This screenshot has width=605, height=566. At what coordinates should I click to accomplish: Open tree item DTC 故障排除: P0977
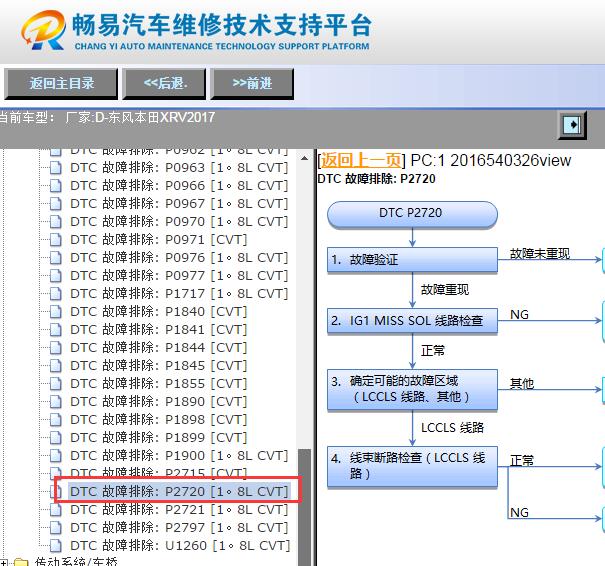click(x=179, y=276)
